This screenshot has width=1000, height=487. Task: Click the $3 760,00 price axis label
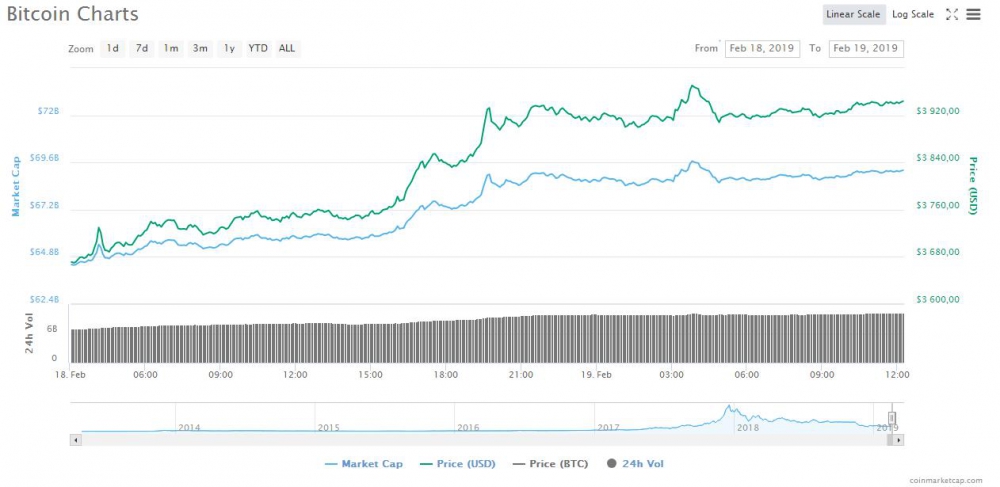point(938,205)
